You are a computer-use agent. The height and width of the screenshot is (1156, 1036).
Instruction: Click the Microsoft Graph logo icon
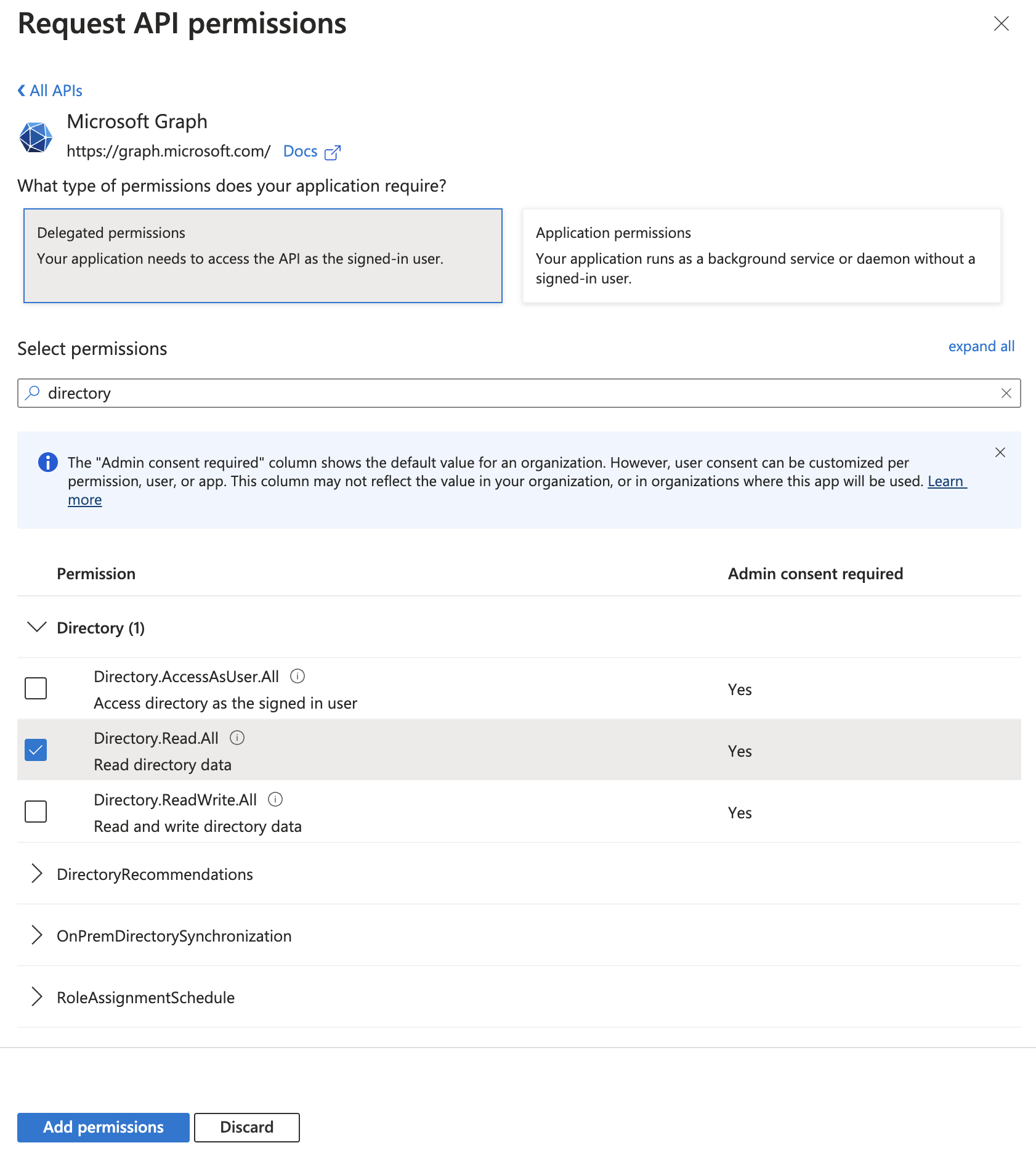(36, 137)
